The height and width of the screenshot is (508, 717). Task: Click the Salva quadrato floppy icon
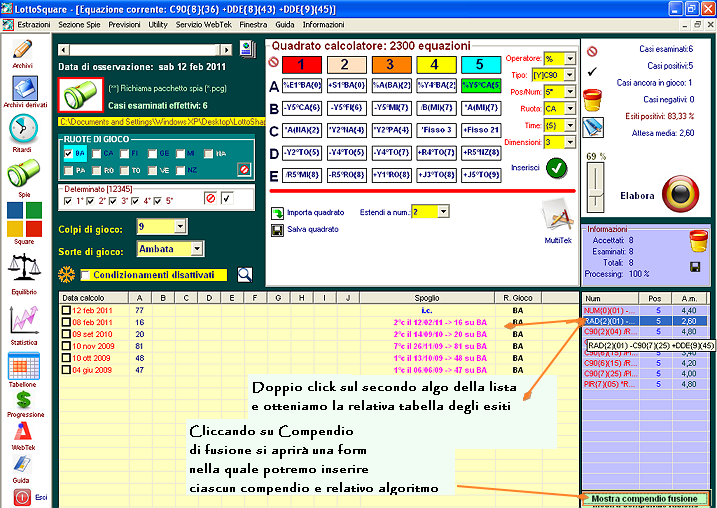coord(277,230)
